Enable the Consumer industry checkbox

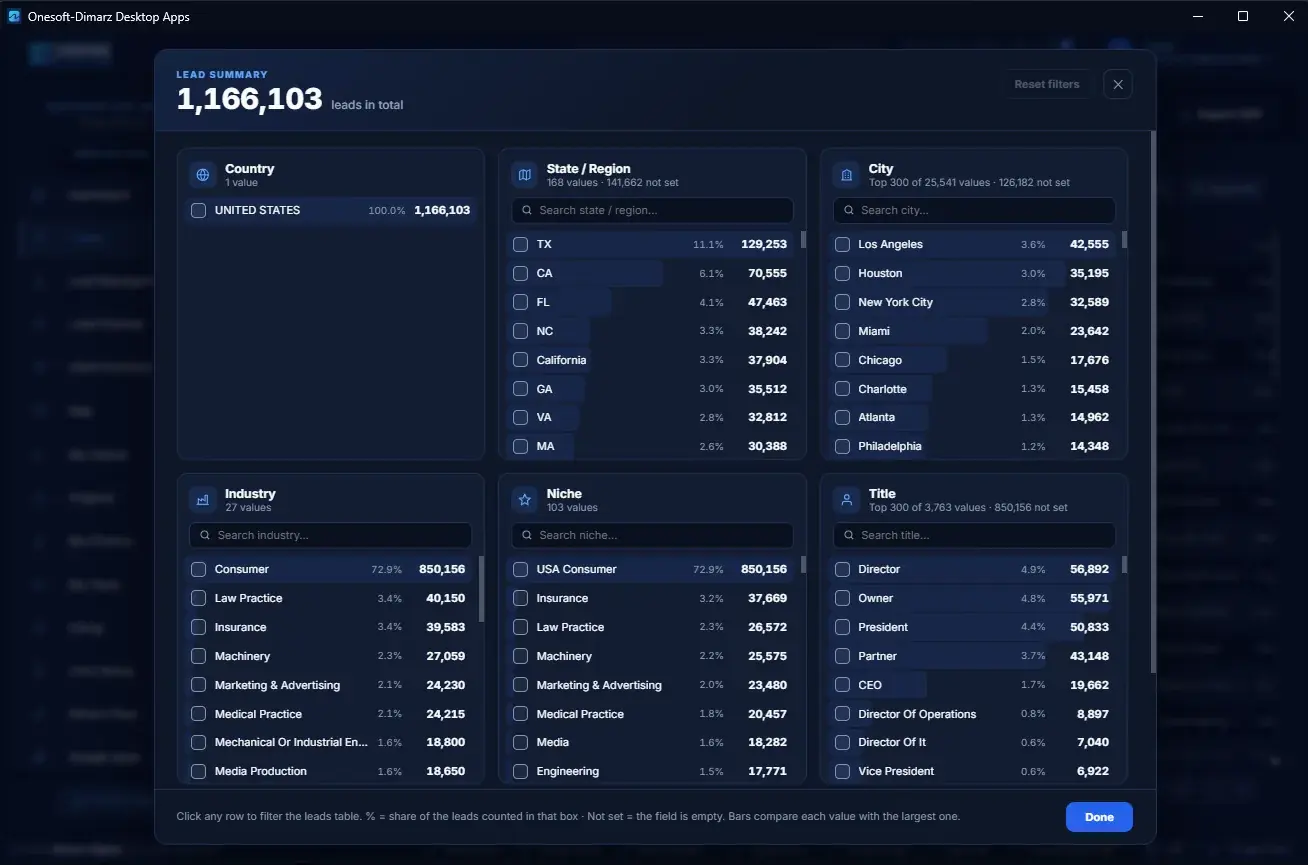[x=198, y=569]
